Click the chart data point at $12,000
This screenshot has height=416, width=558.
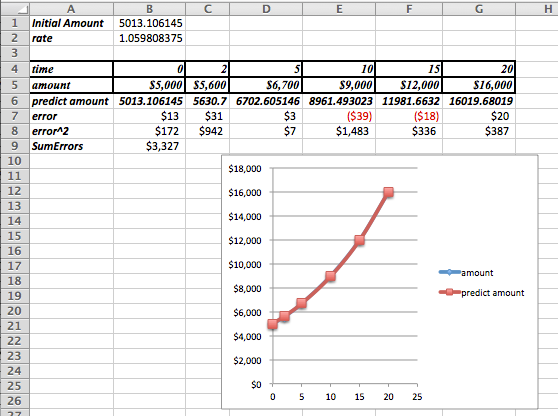coord(359,240)
